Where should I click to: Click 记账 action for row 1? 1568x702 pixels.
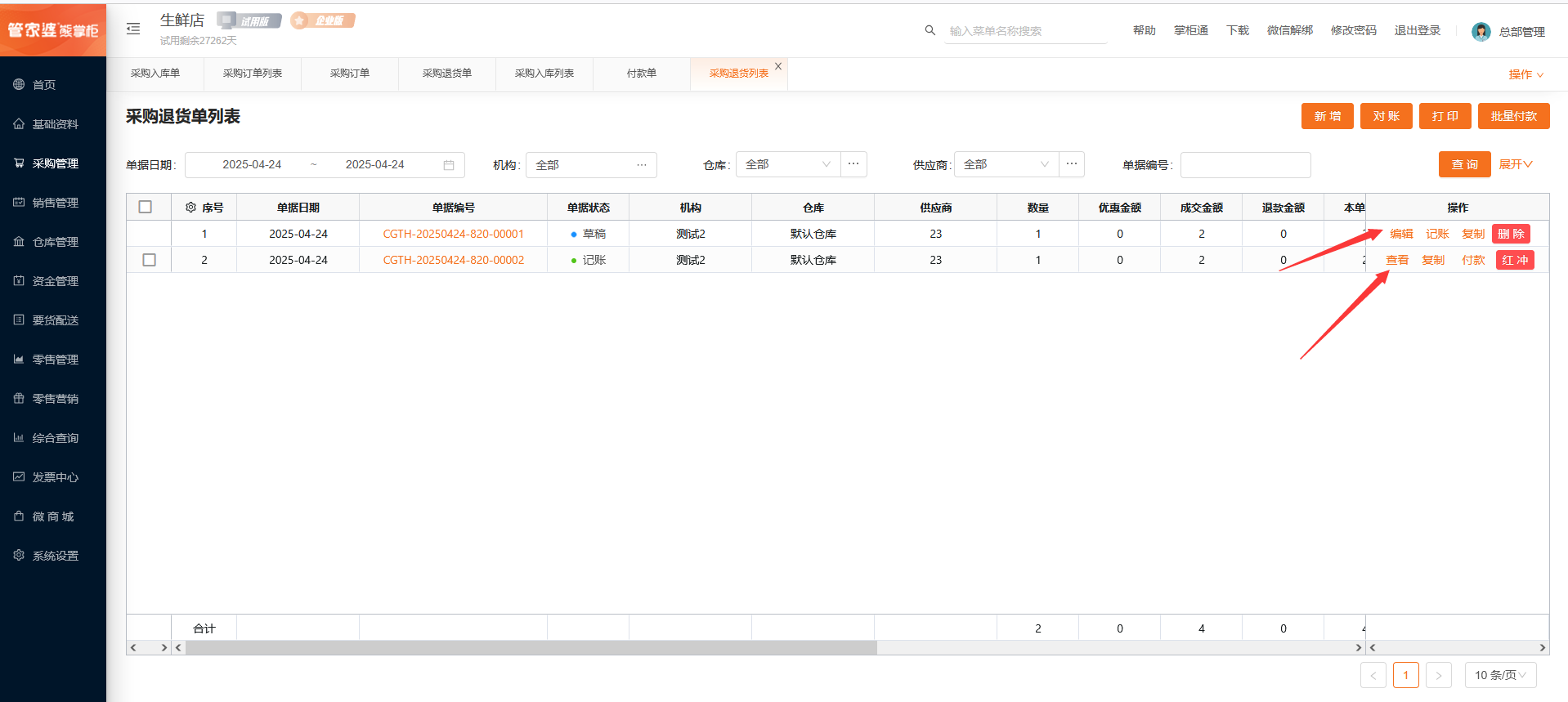1437,234
